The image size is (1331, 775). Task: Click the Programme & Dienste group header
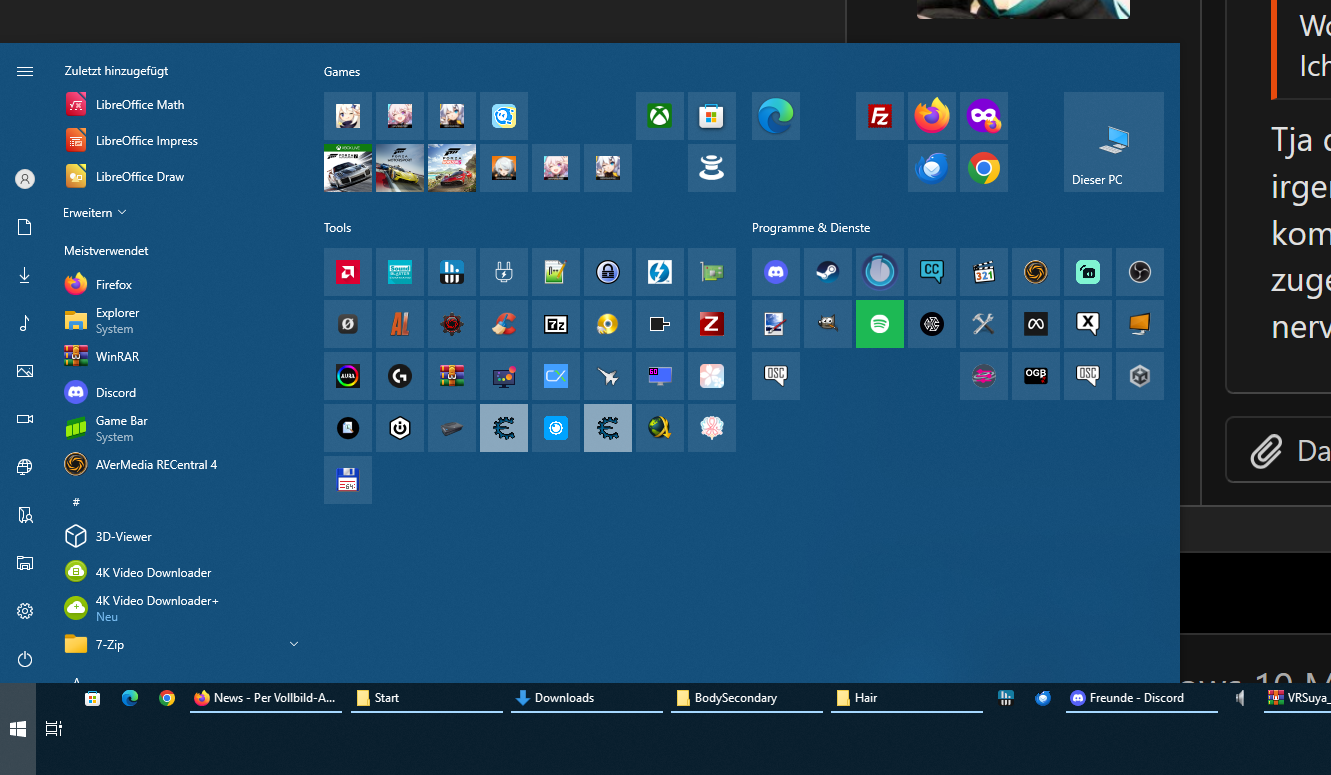point(811,228)
